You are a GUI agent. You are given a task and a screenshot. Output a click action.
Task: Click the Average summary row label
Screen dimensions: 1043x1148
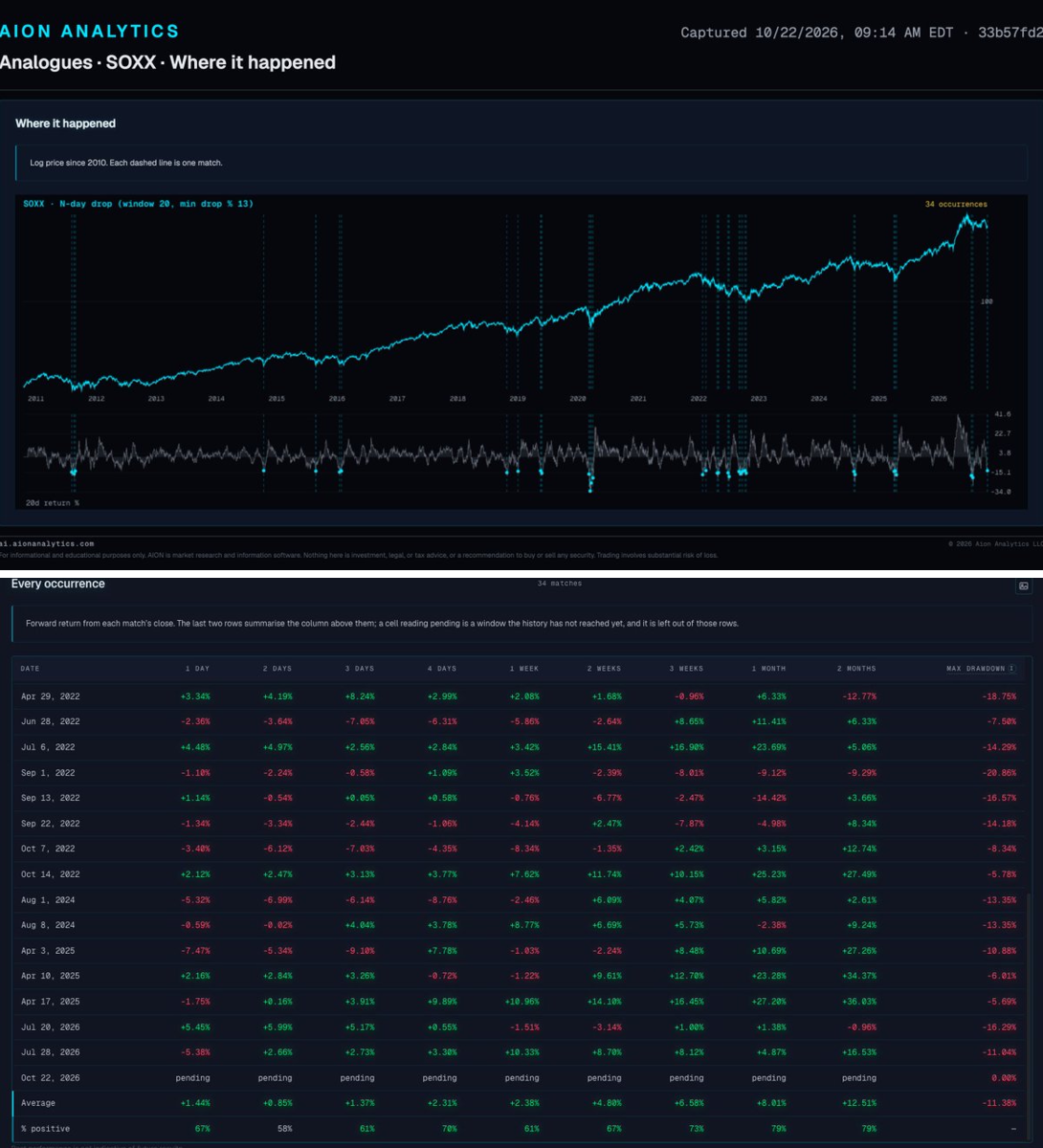(x=38, y=1103)
